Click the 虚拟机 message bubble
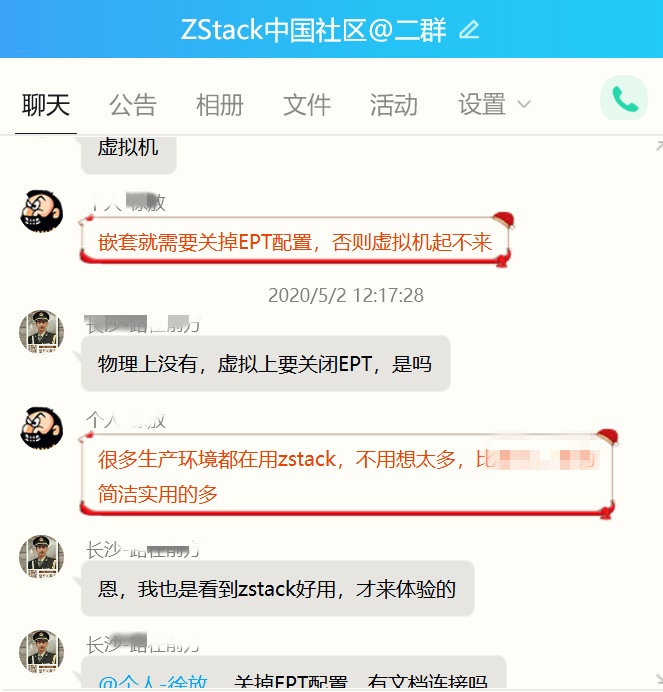663x692 pixels. (128, 154)
